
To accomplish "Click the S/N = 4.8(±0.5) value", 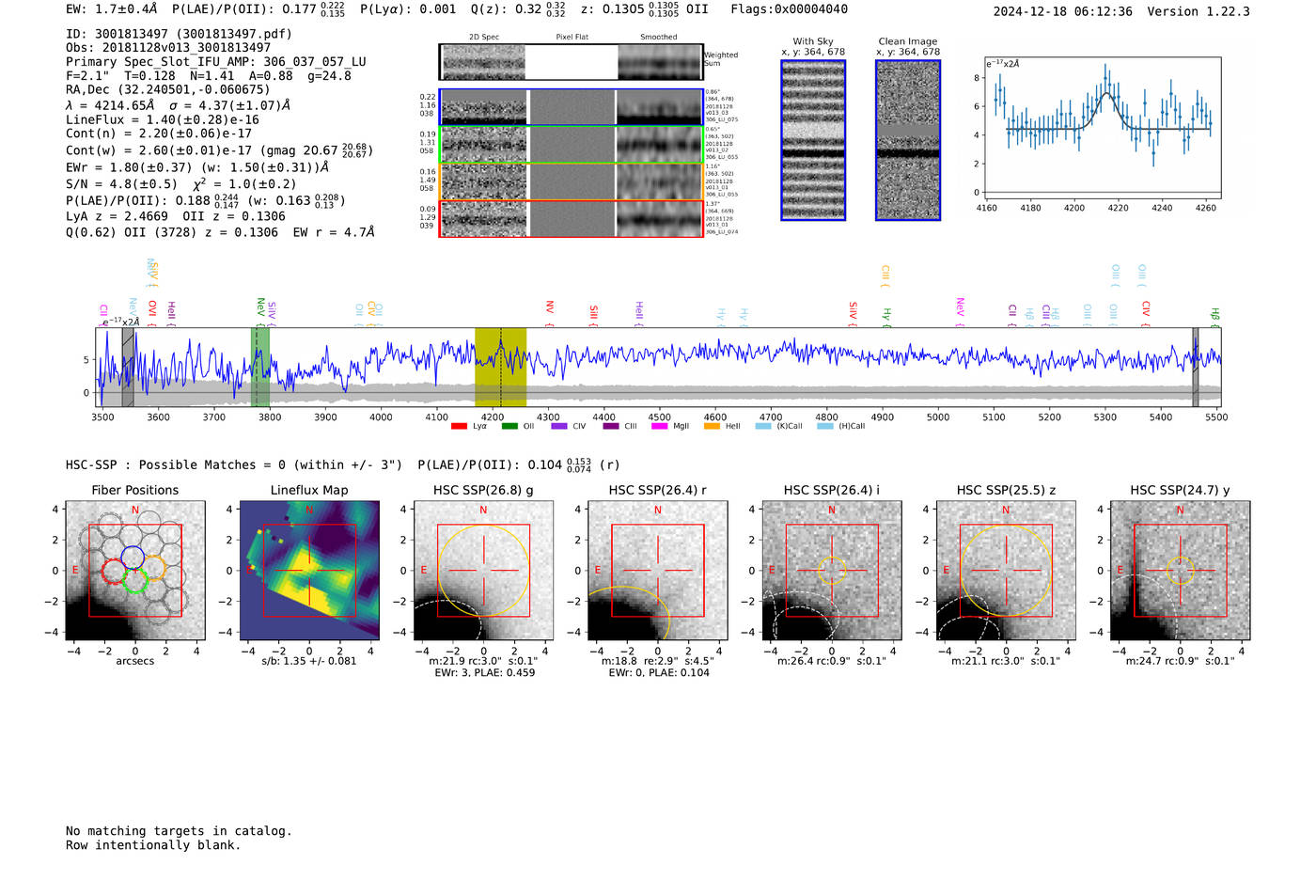I will click(121, 184).
